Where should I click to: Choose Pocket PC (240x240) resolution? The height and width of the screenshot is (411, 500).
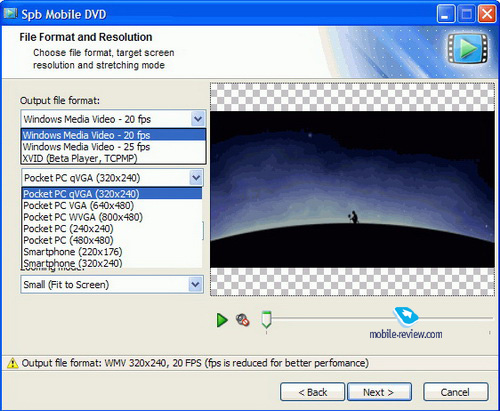[112, 229]
